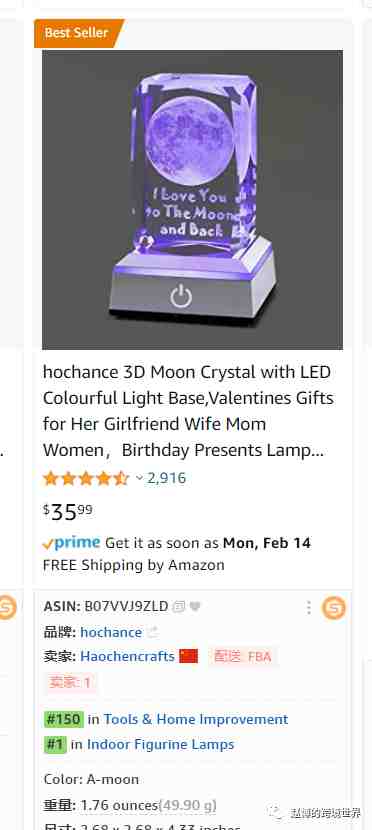Favorite the product with heart icon

click(195, 607)
